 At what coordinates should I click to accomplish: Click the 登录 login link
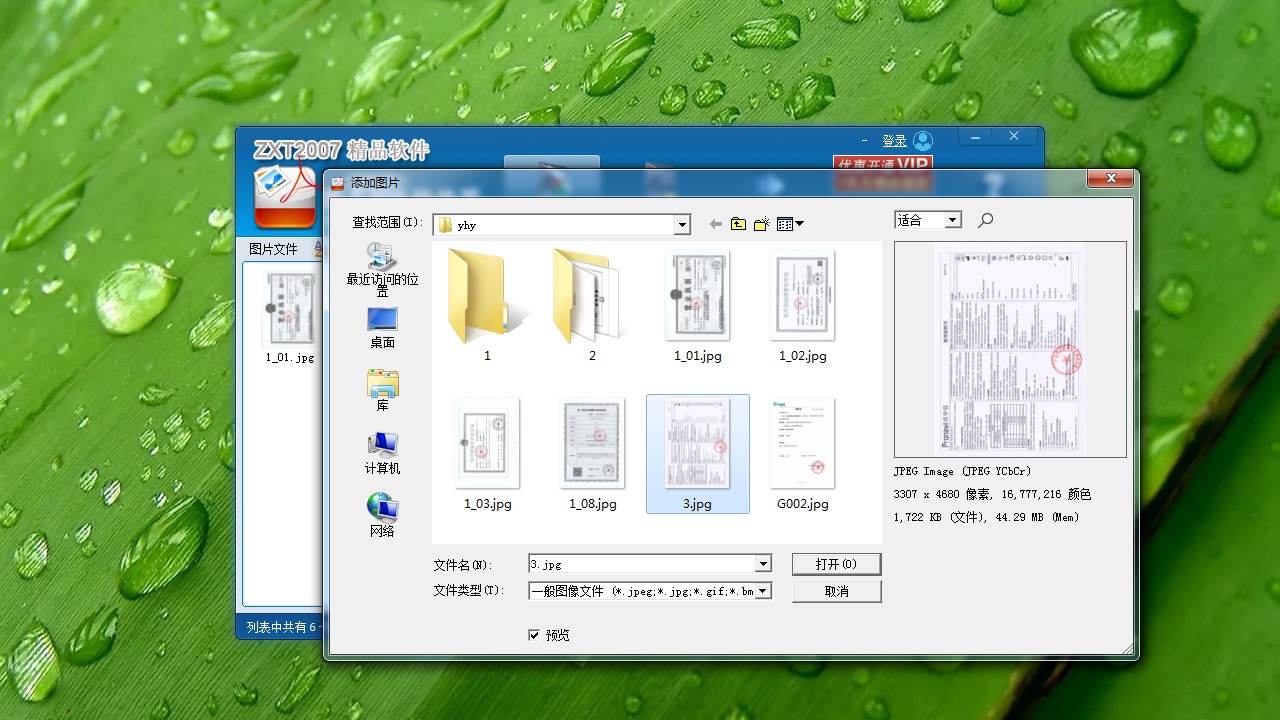point(896,140)
